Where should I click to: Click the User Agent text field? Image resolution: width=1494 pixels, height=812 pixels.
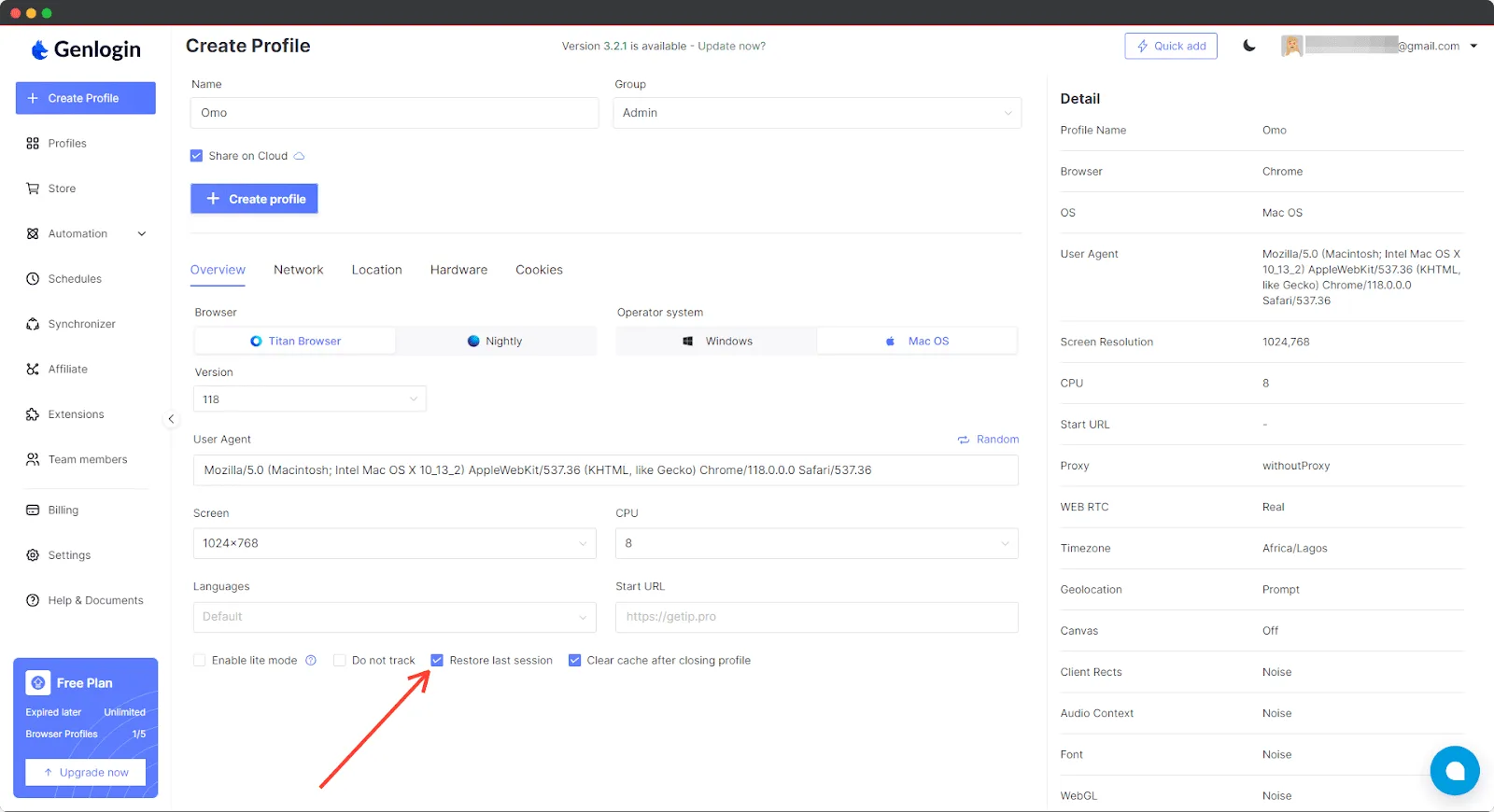click(606, 470)
